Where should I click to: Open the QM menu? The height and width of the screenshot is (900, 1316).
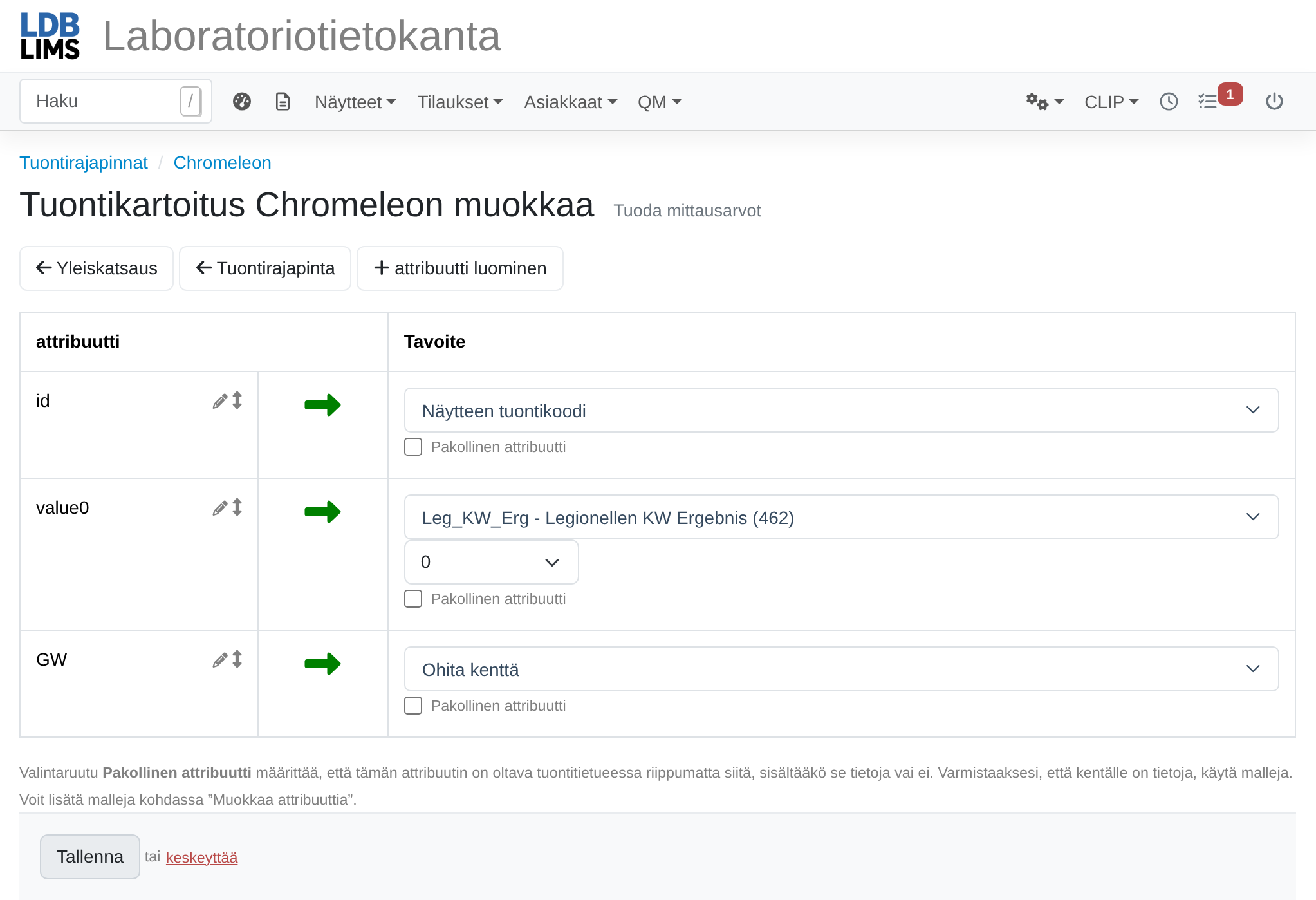pos(660,102)
